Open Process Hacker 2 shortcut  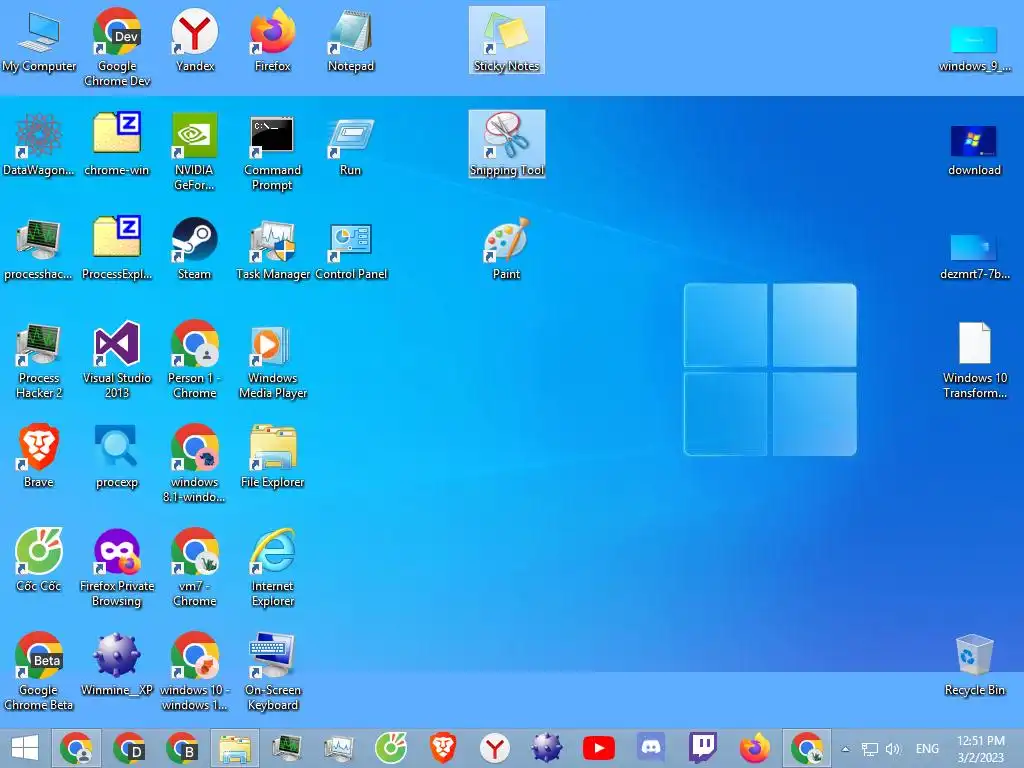point(39,360)
